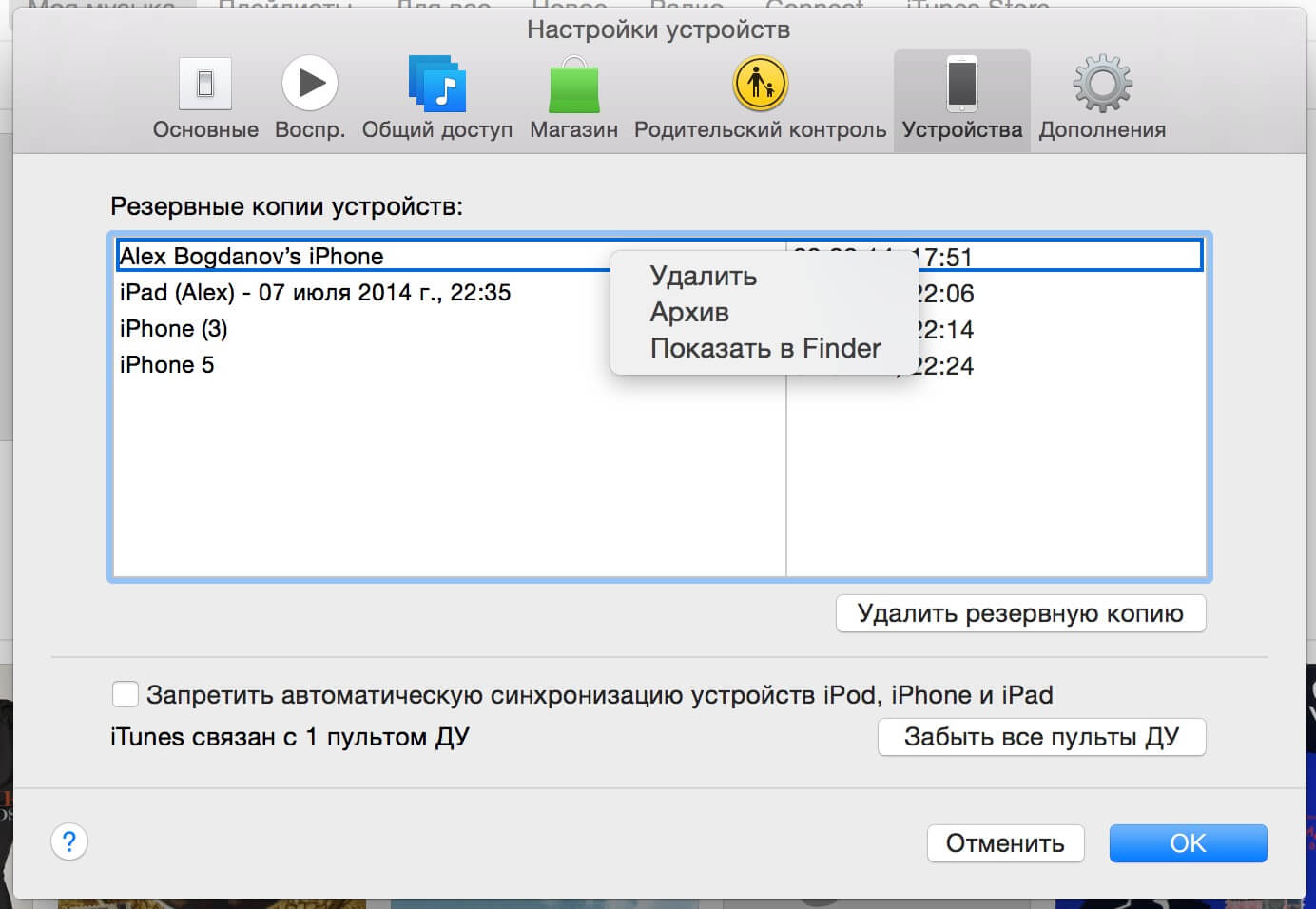Click the Удалить резервную копию button
This screenshot has height=909, width=1316.
point(1020,613)
